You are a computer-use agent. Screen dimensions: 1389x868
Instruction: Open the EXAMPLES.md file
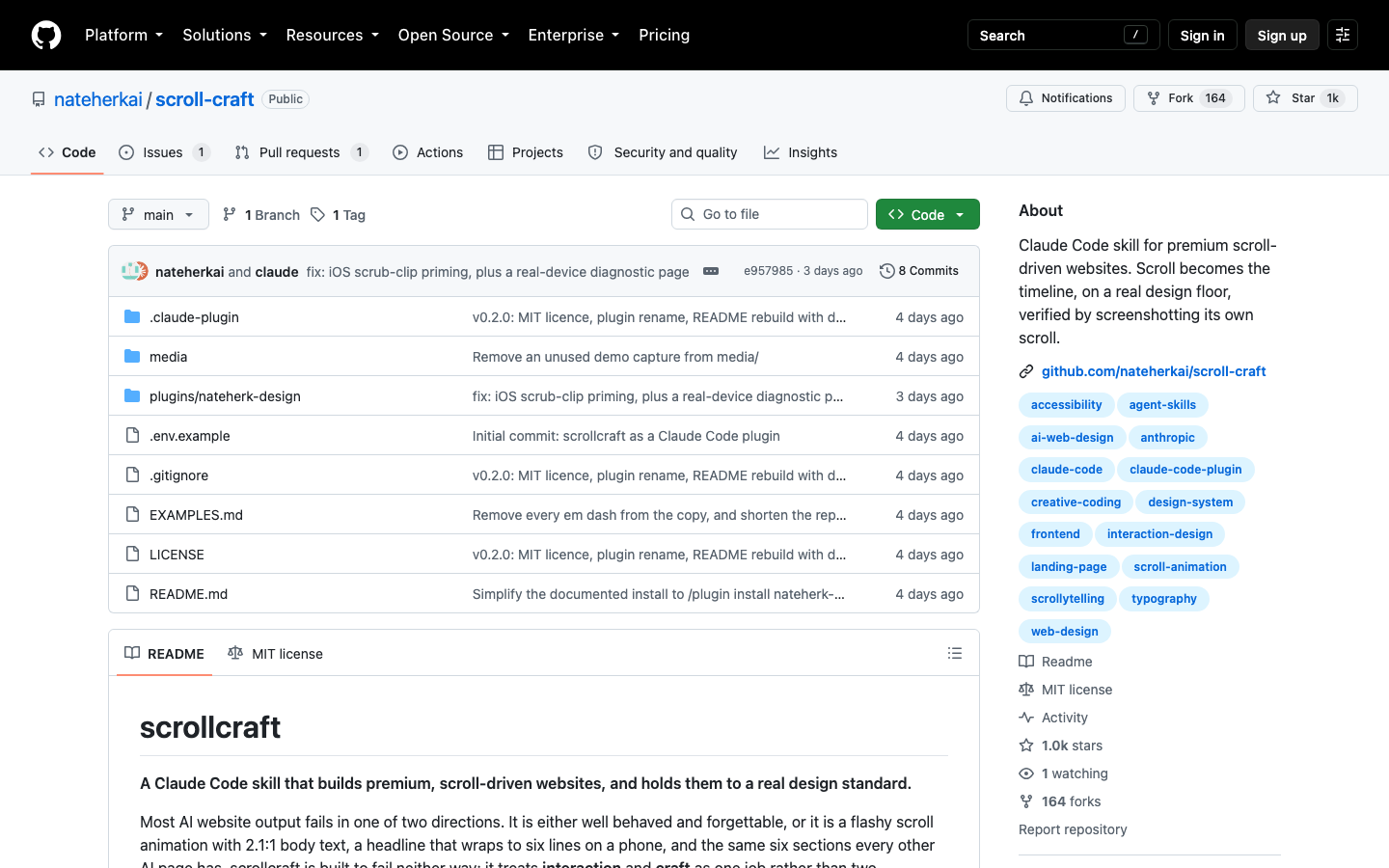[196, 515]
